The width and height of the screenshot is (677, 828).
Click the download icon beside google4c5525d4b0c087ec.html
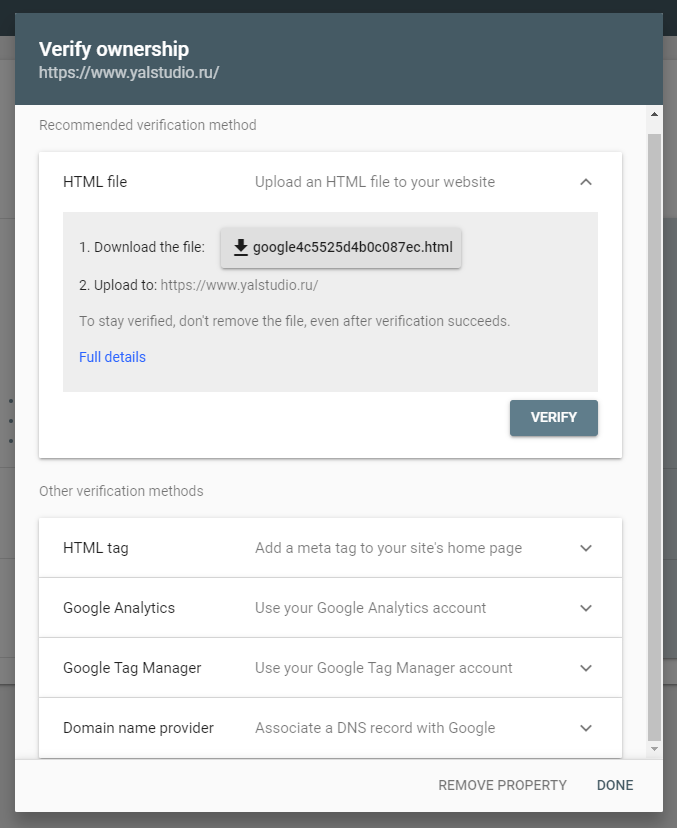[241, 247]
